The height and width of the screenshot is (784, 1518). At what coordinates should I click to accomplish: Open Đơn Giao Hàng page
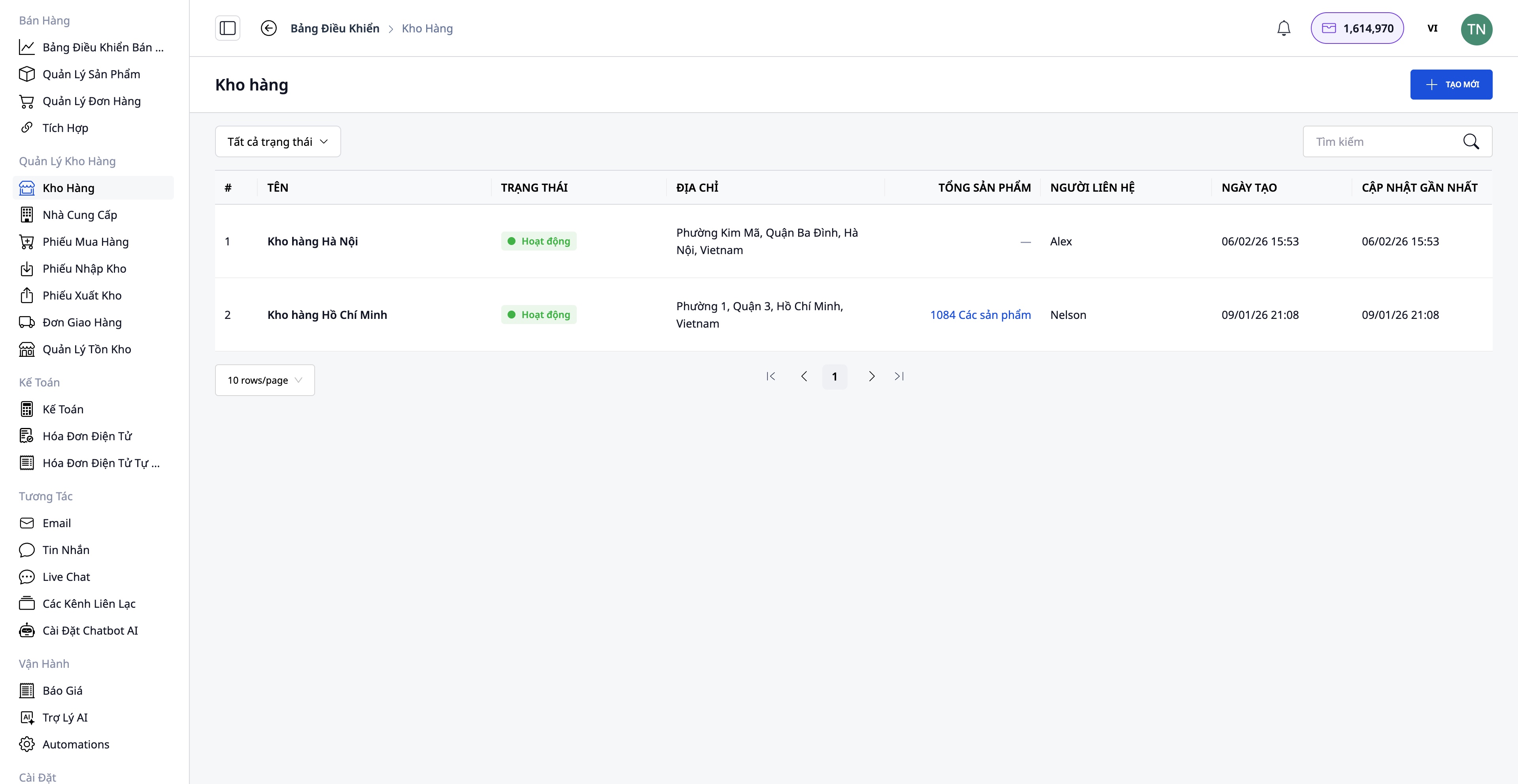(x=82, y=322)
